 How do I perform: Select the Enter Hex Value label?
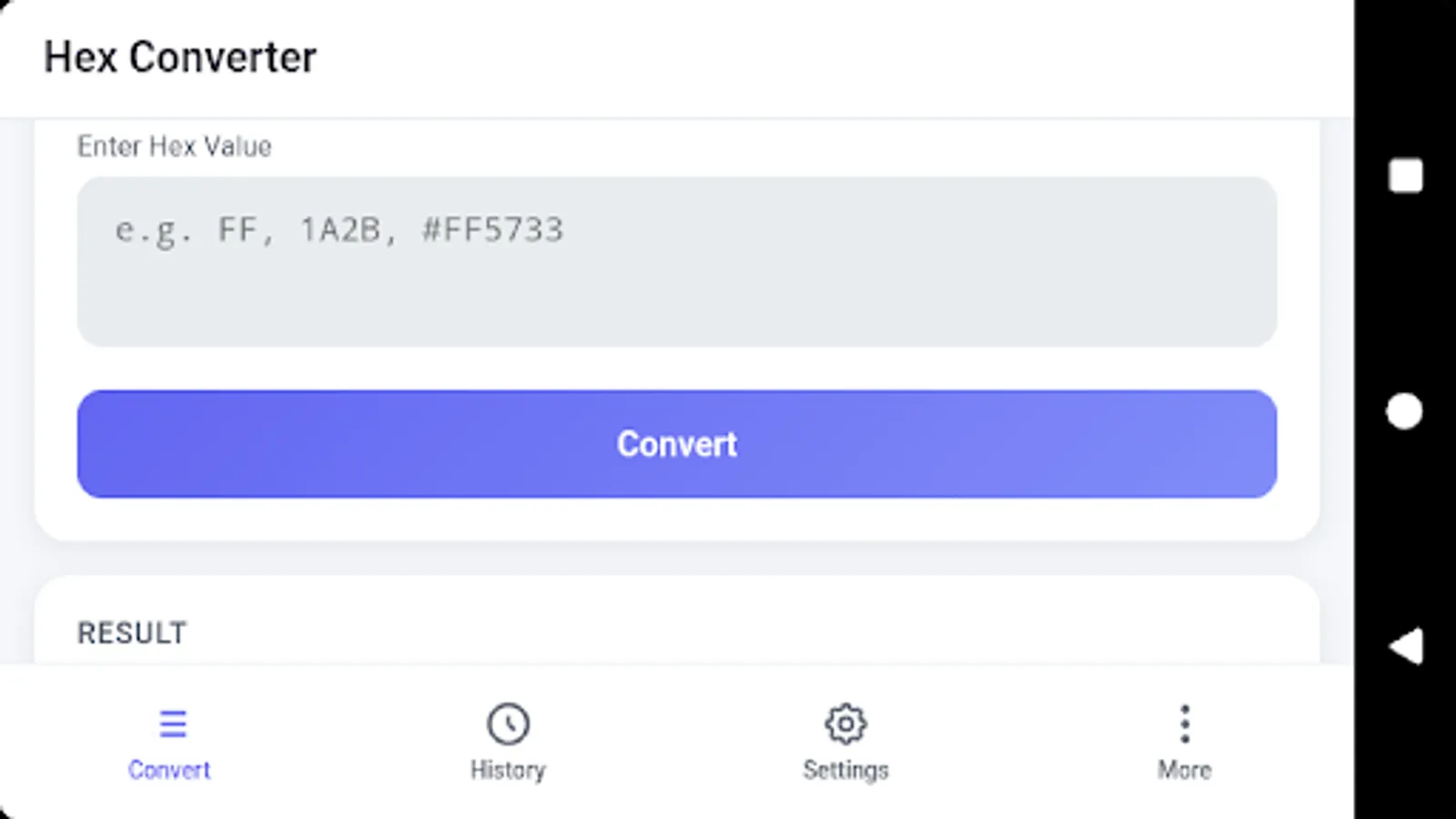(174, 147)
